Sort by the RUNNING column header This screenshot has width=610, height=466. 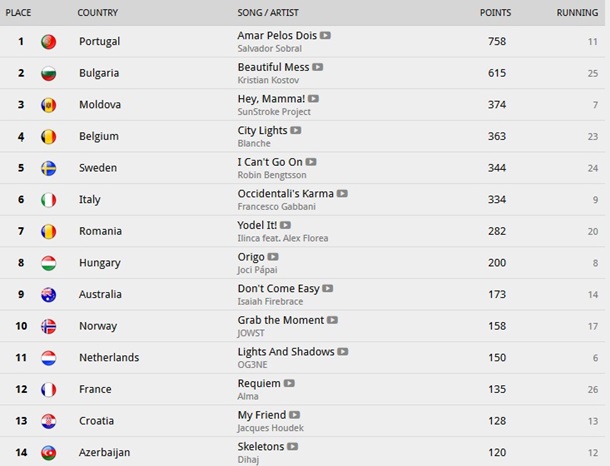coord(577,13)
